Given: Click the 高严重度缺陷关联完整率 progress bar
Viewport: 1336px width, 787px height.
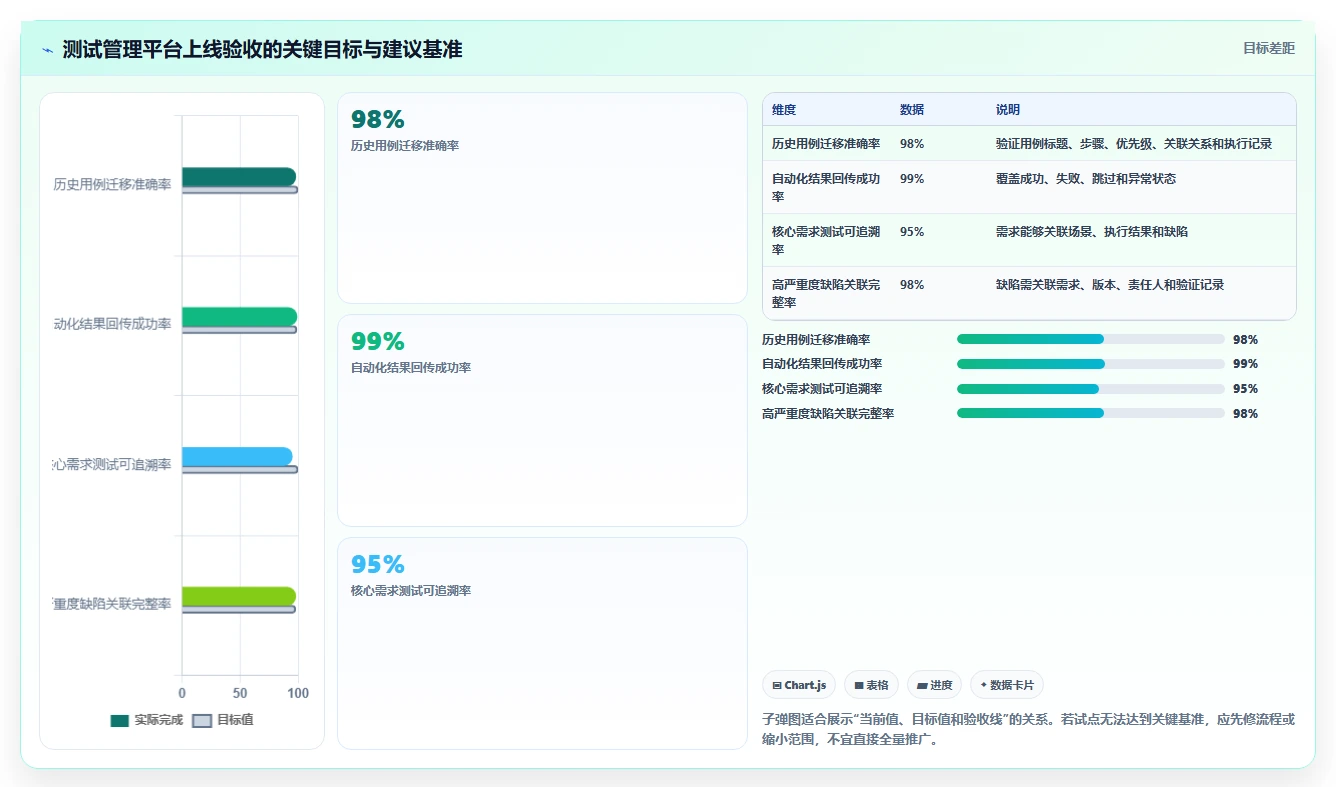Looking at the screenshot, I should pyautogui.click(x=1091, y=413).
